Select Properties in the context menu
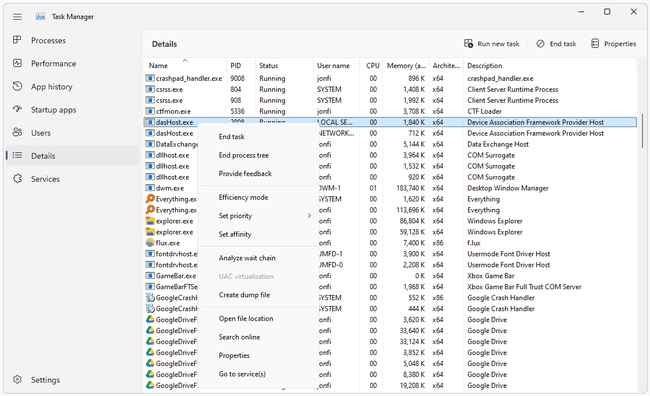Screen dimensions: 650x396 (259, 355)
